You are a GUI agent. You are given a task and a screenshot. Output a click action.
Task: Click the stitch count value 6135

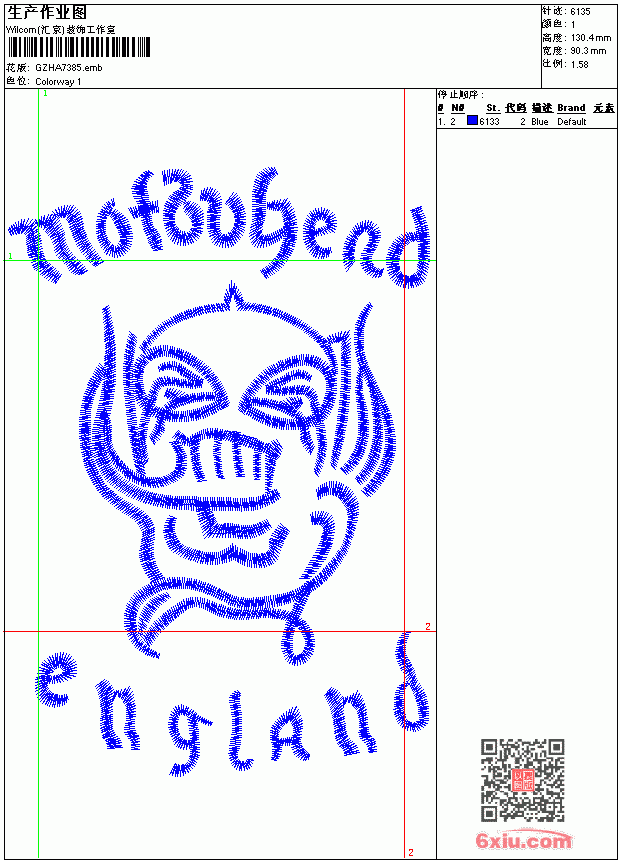pyautogui.click(x=580, y=12)
